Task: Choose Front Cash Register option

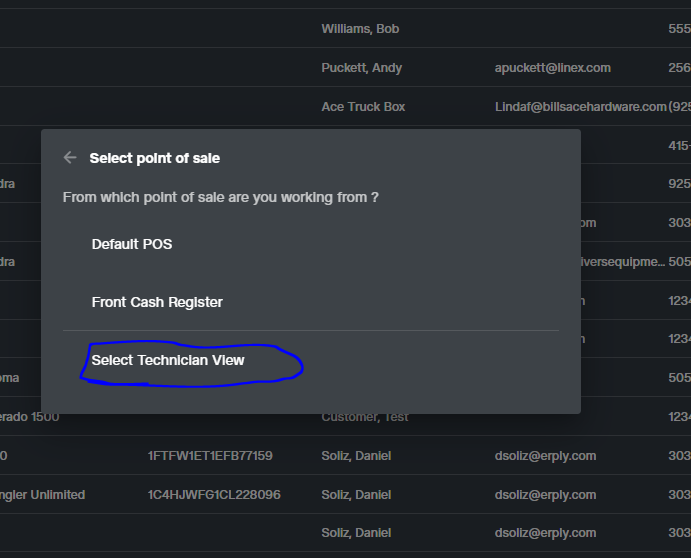Action: (157, 302)
